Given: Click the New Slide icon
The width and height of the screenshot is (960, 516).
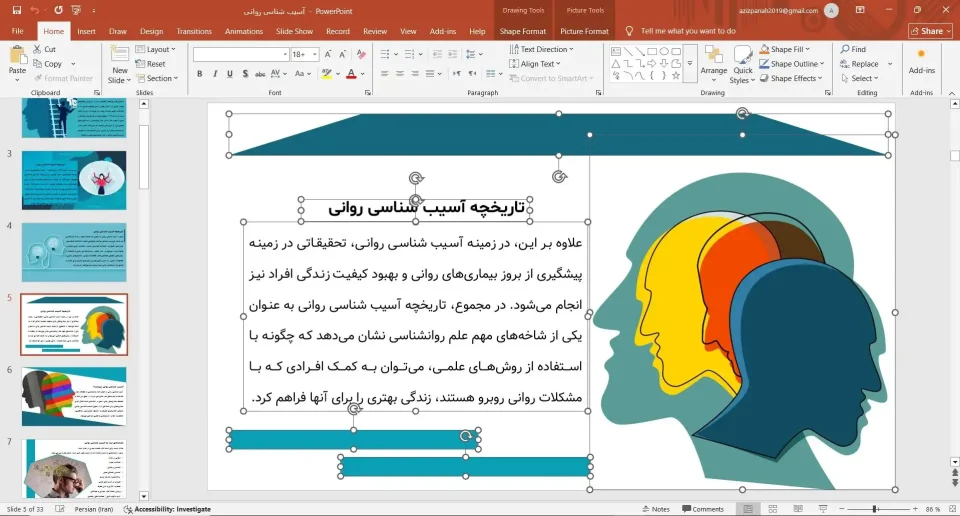Looking at the screenshot, I should pos(119,55).
